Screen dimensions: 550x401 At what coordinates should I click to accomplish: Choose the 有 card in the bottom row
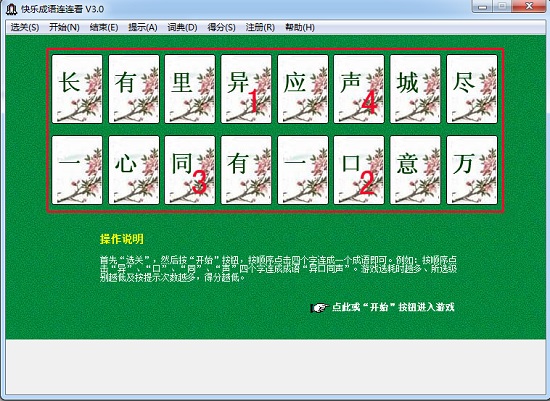pos(246,170)
